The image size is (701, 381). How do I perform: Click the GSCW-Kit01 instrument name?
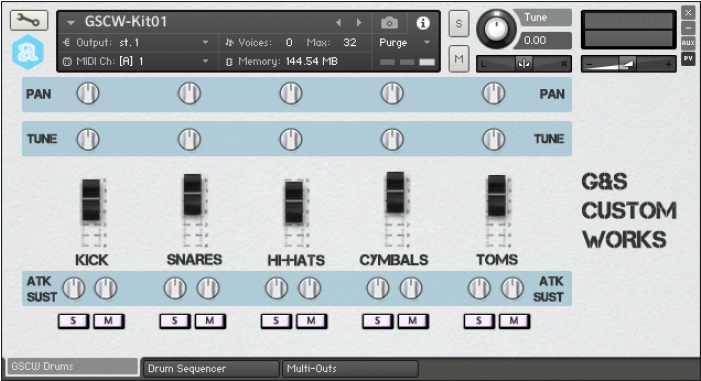click(x=126, y=21)
